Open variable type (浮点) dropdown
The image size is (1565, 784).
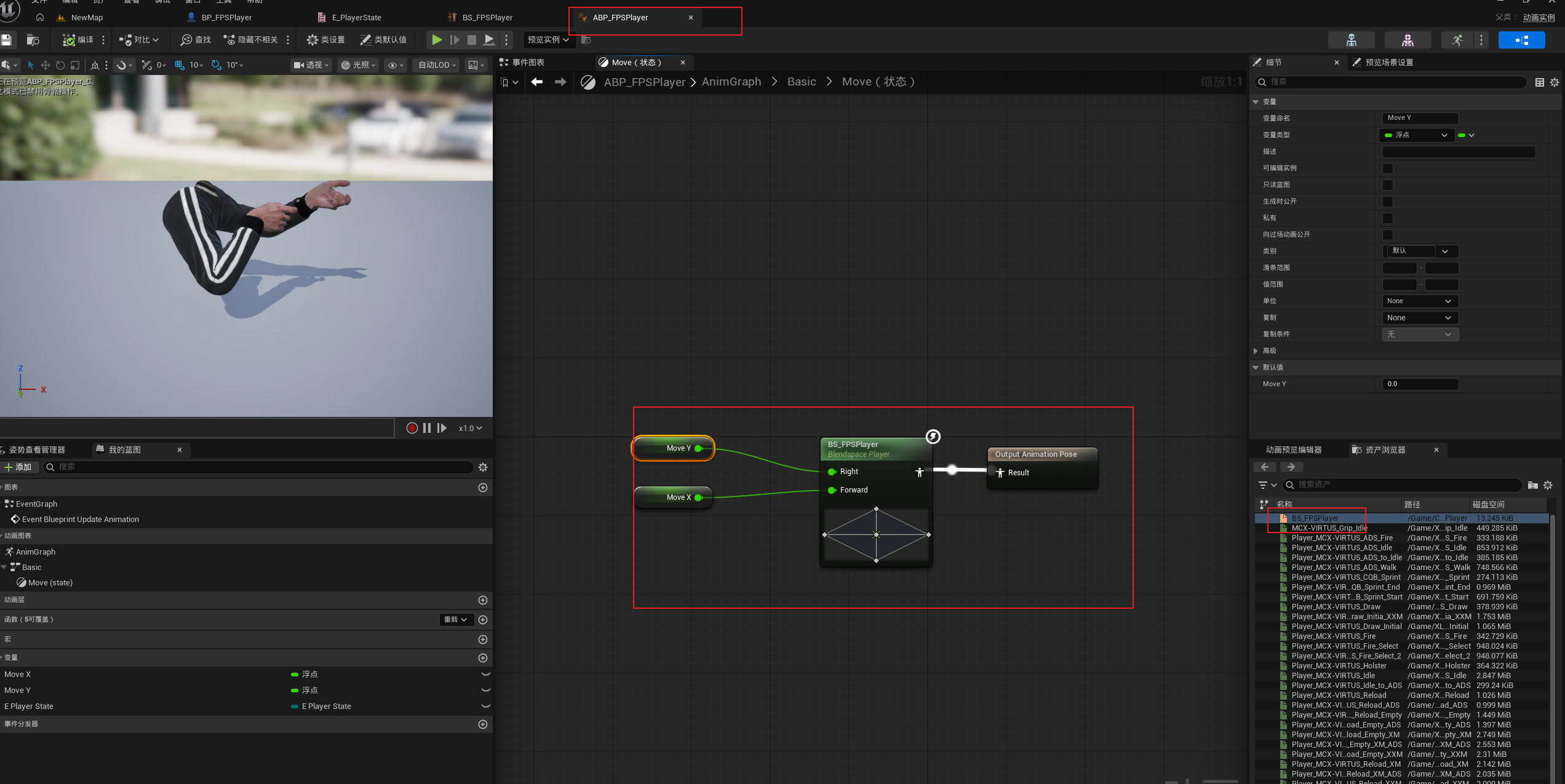coord(1417,135)
